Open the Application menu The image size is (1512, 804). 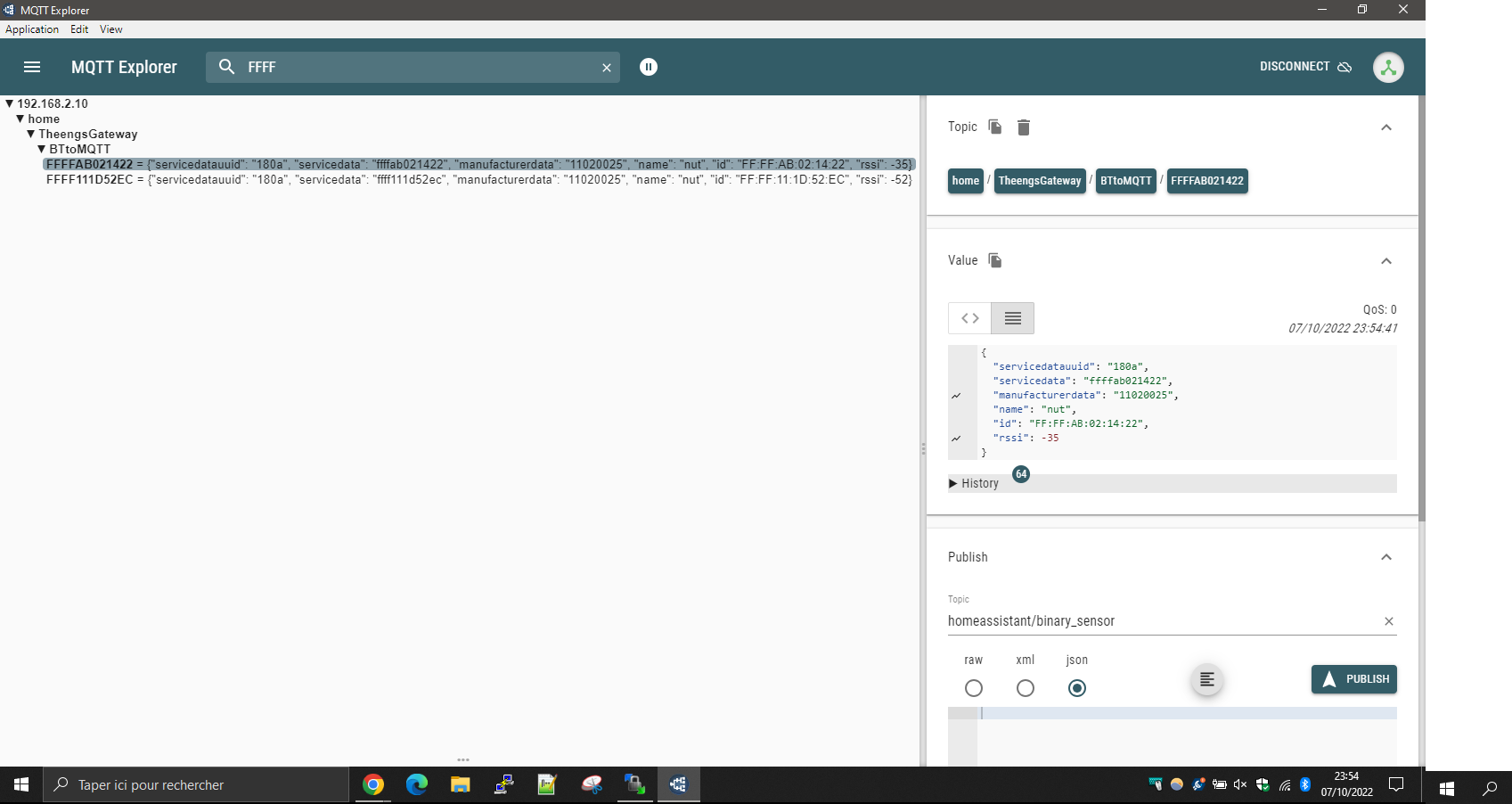pyautogui.click(x=32, y=29)
